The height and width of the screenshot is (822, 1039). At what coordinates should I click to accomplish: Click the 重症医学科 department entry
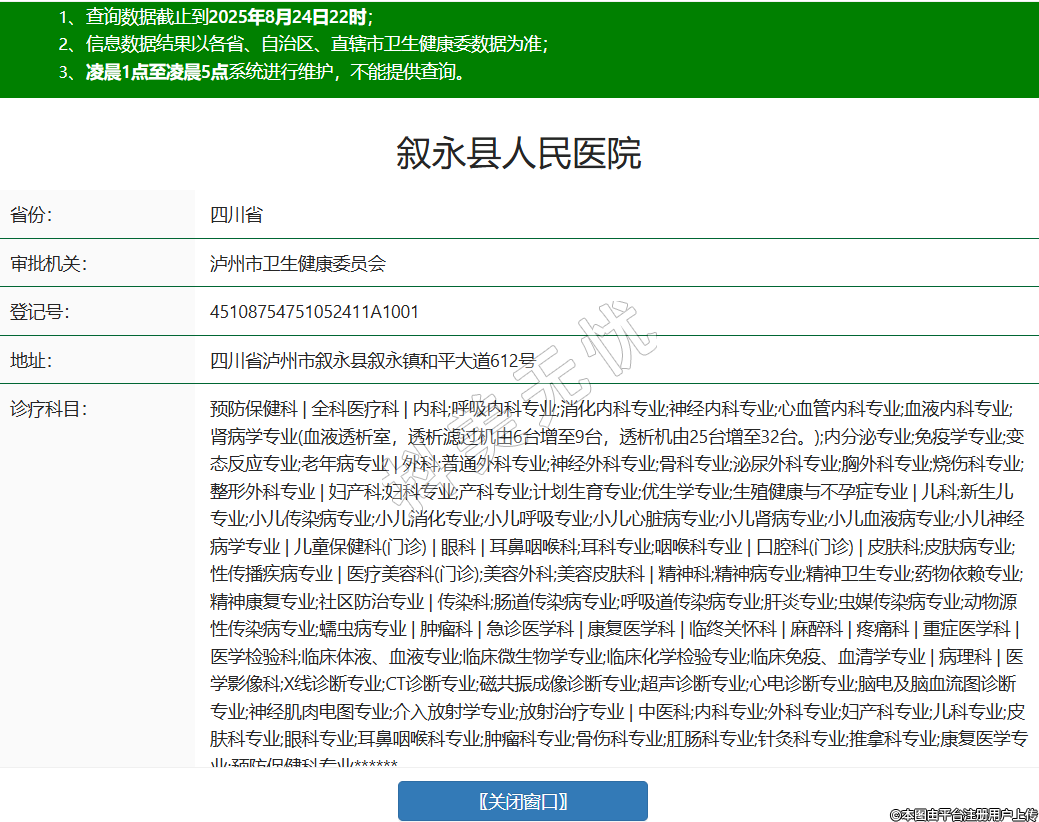966,629
